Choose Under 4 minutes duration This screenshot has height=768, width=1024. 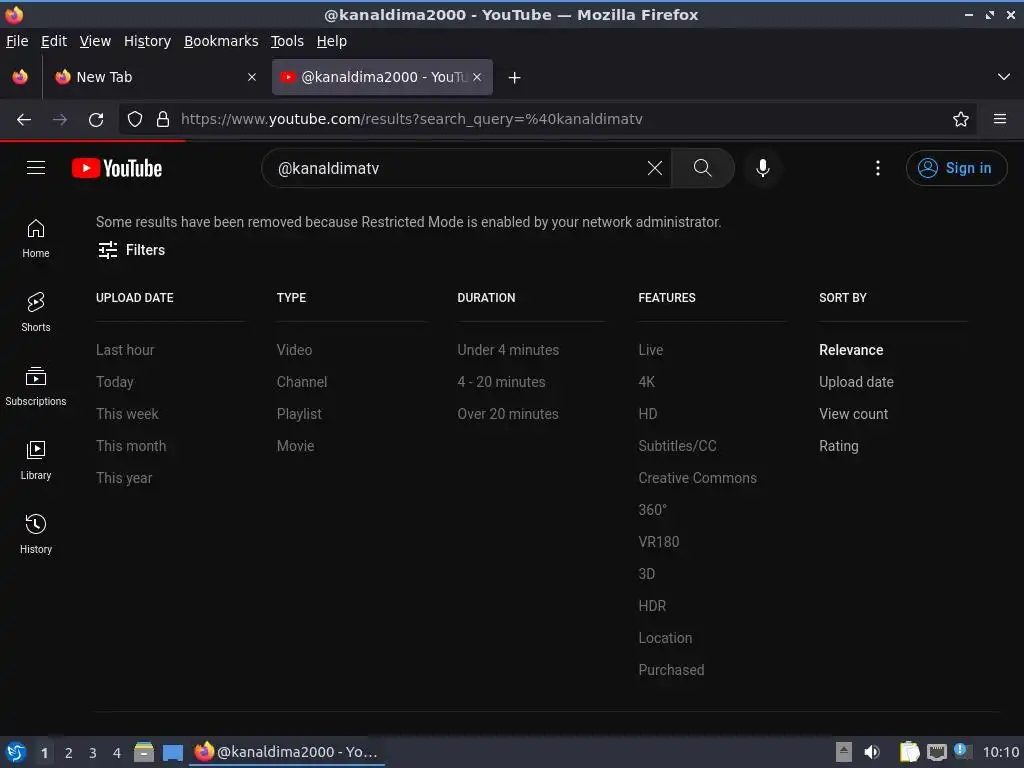click(508, 349)
